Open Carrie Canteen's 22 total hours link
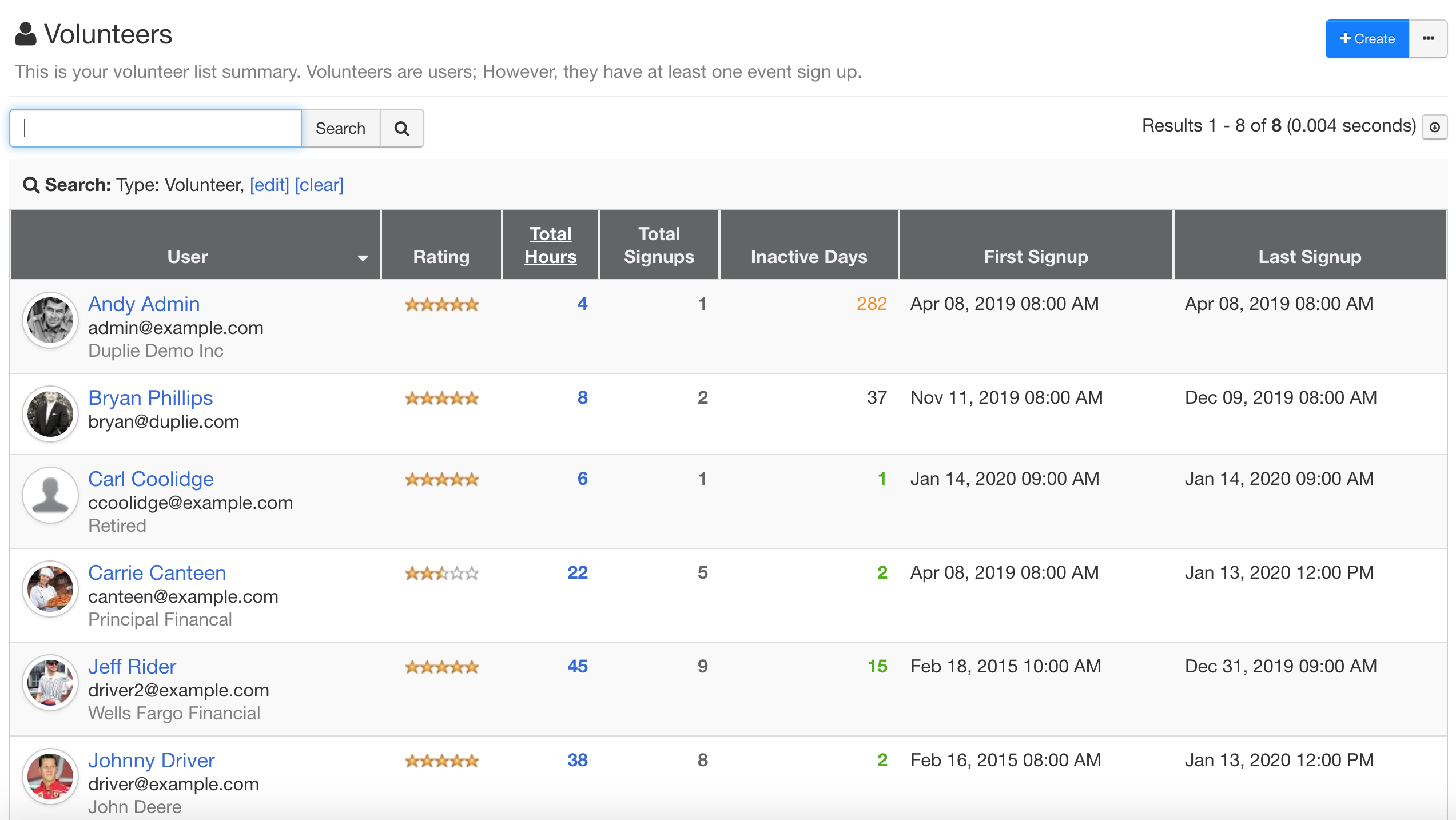The width and height of the screenshot is (1456, 820). click(578, 572)
